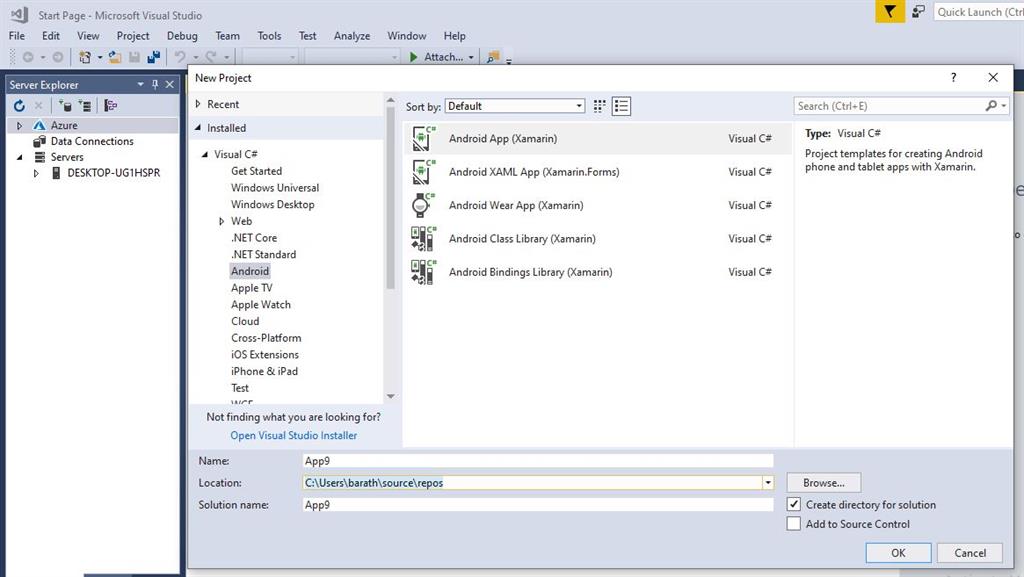Open the Sort by dropdown
Screen dimensions: 1024x577
coord(515,106)
